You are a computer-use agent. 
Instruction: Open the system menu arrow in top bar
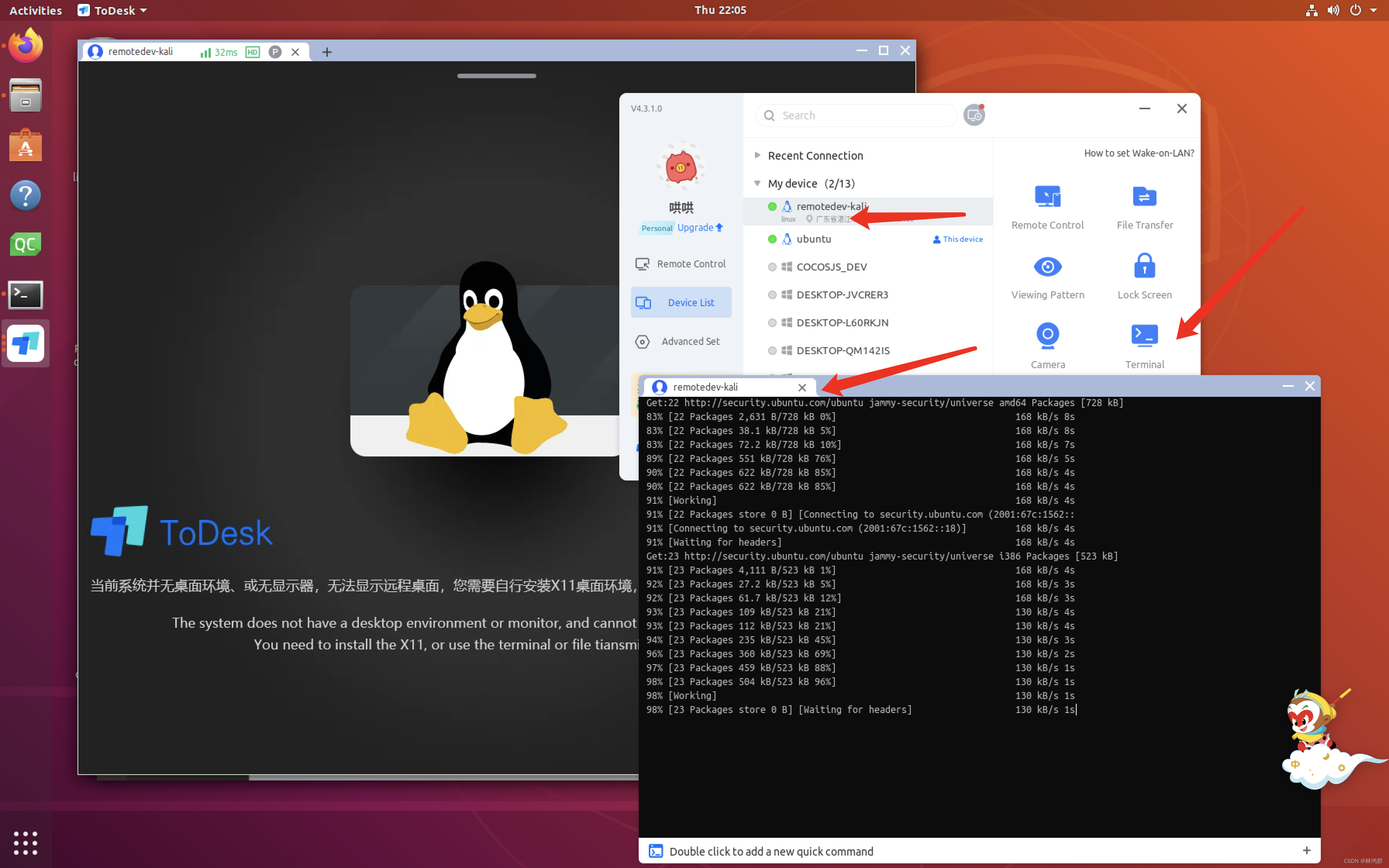pos(1373,10)
